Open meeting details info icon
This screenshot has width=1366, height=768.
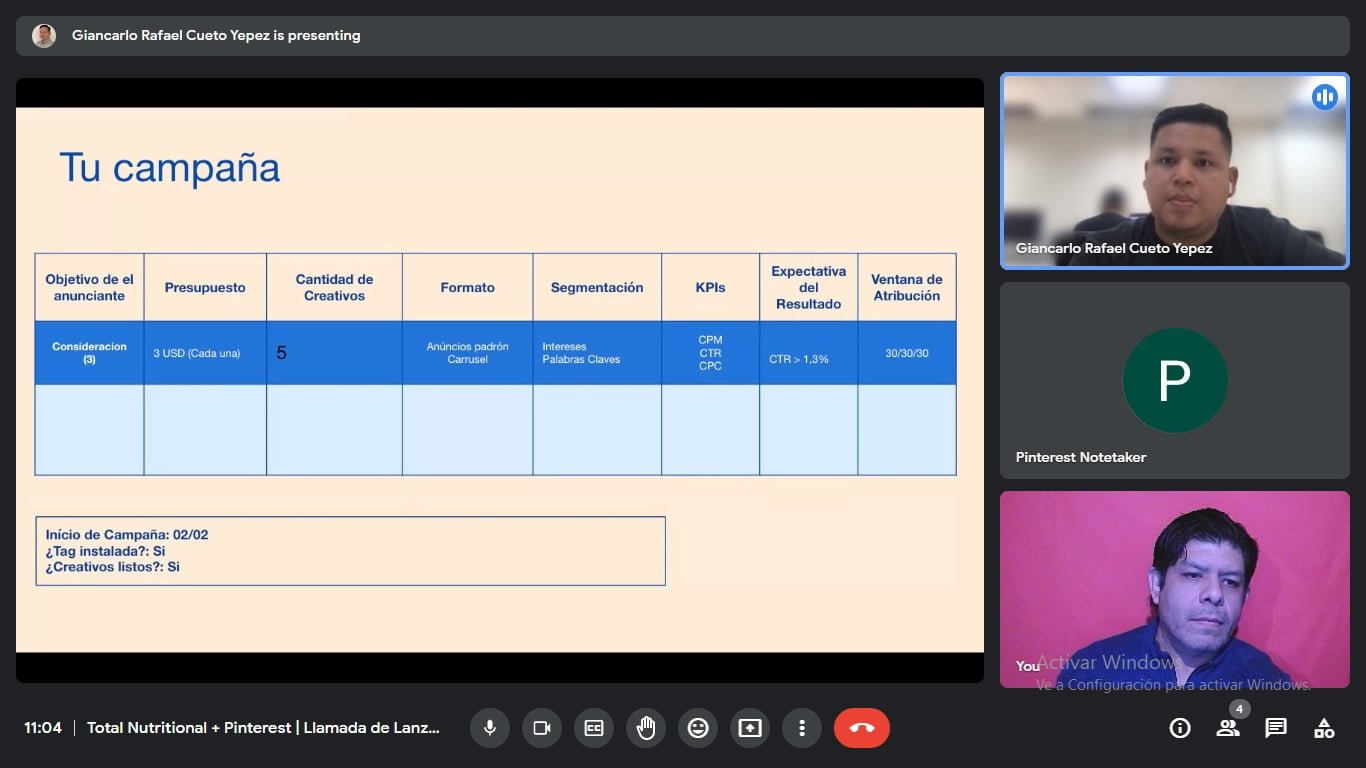[1180, 728]
